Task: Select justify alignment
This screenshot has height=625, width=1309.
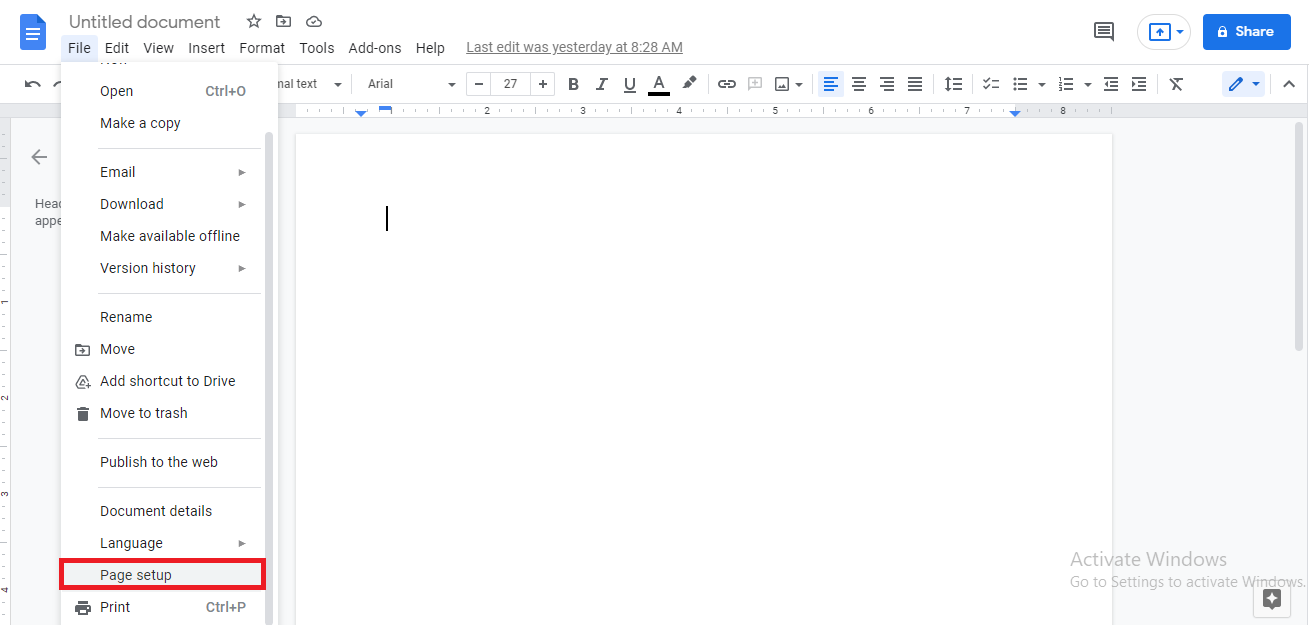Action: (914, 84)
